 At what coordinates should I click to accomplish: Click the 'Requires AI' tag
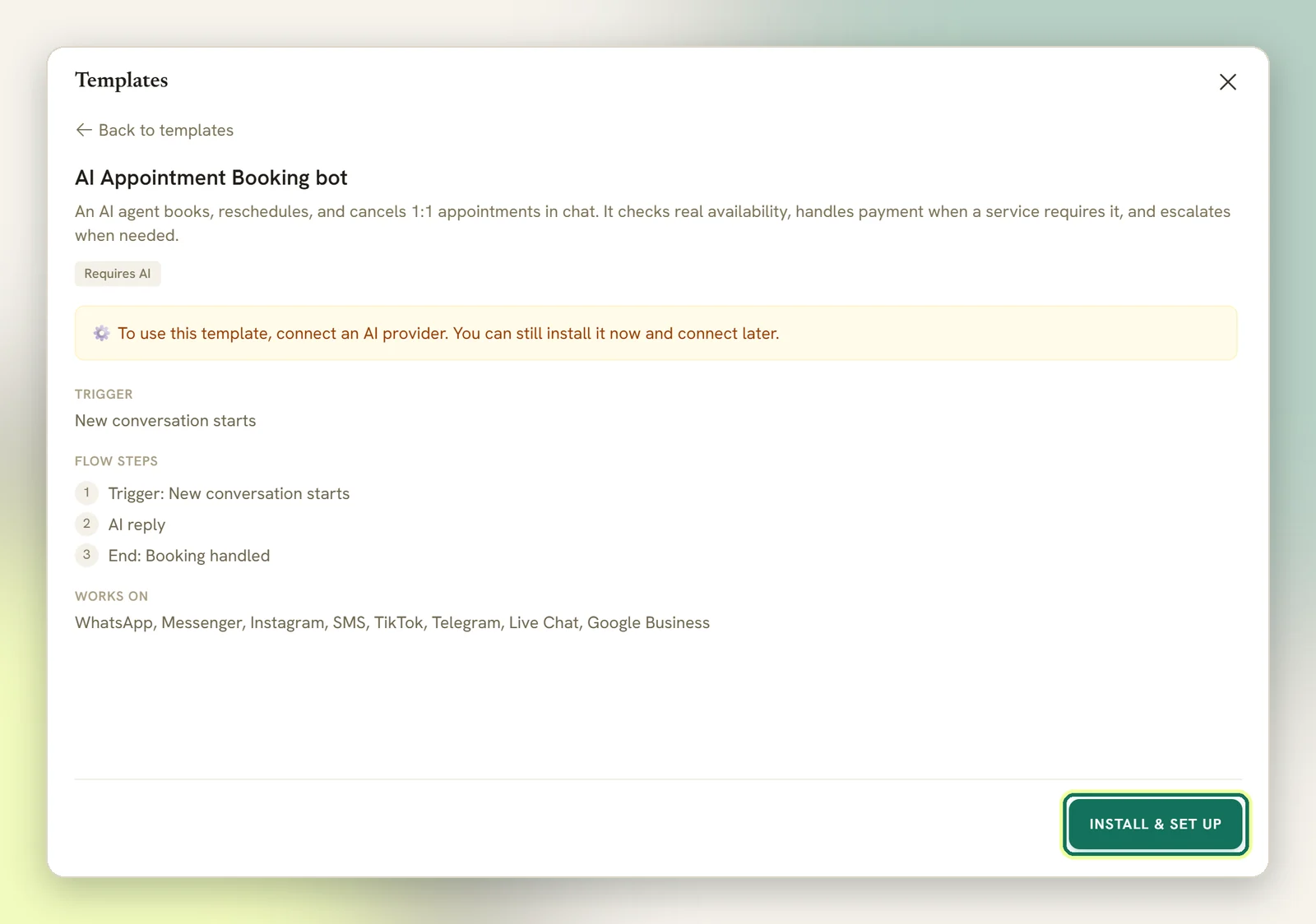click(118, 274)
